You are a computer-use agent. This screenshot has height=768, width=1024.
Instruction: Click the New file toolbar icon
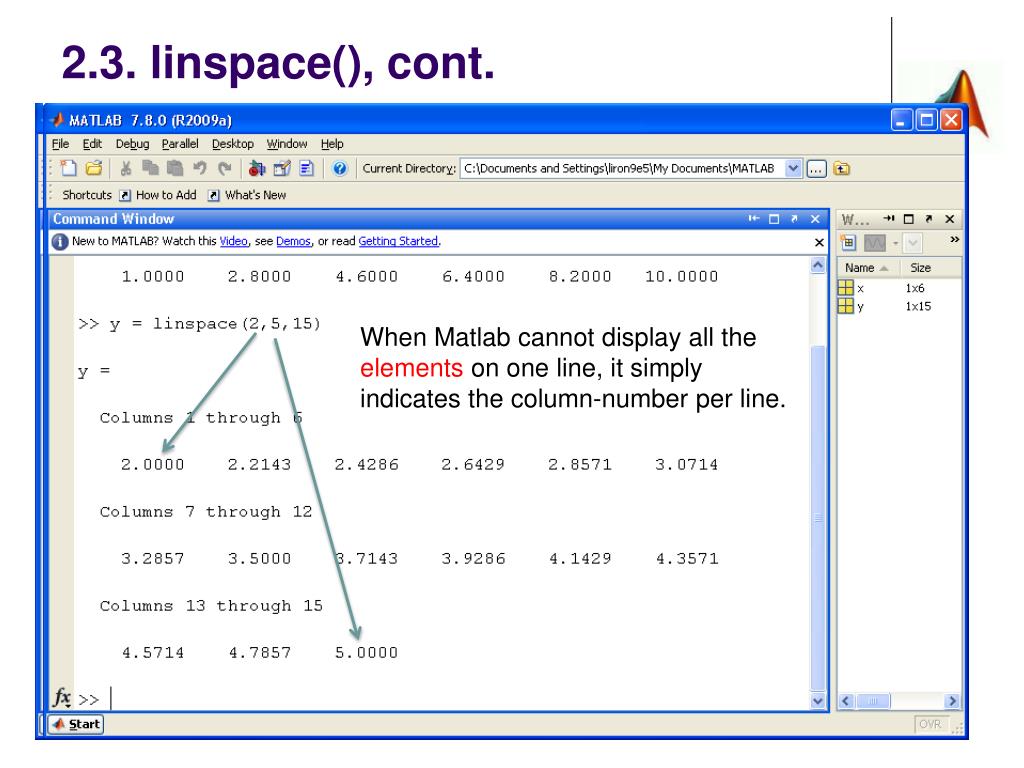click(69, 168)
